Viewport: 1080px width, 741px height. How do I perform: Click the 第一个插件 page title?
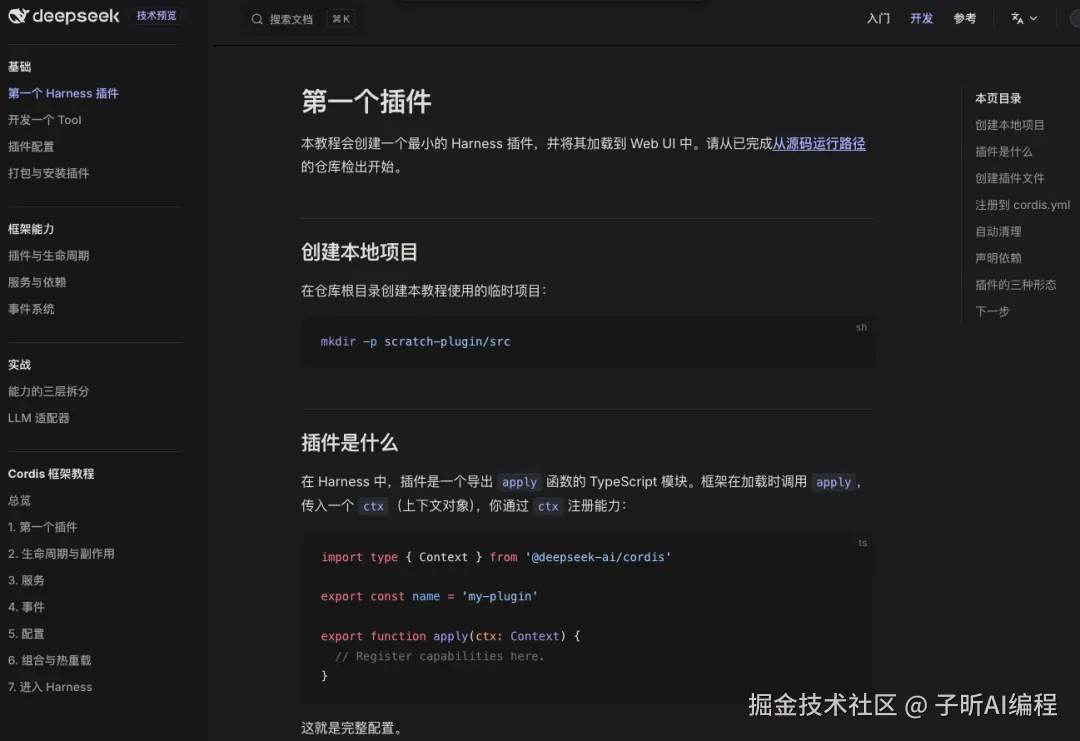[x=366, y=102]
